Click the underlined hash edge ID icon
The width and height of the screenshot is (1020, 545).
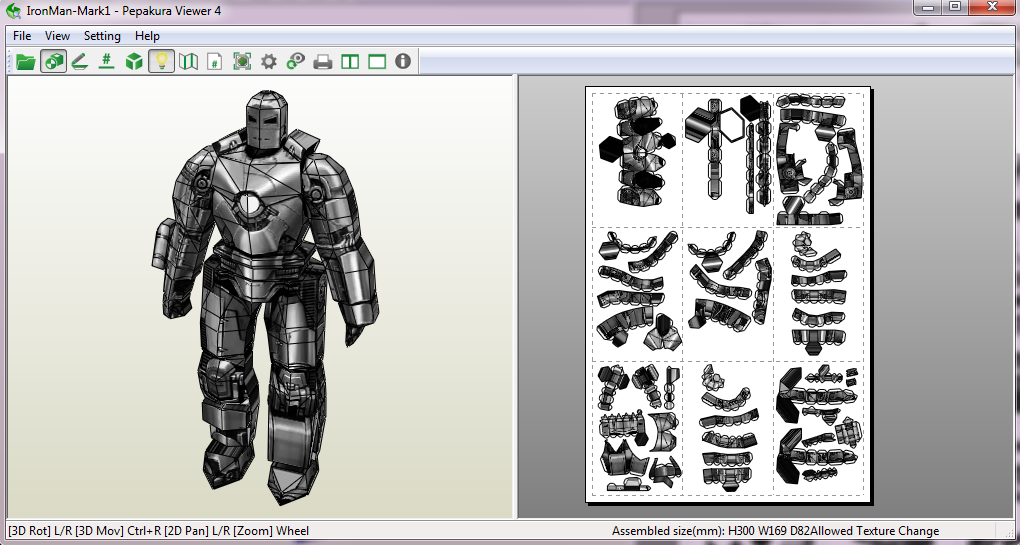(x=107, y=62)
